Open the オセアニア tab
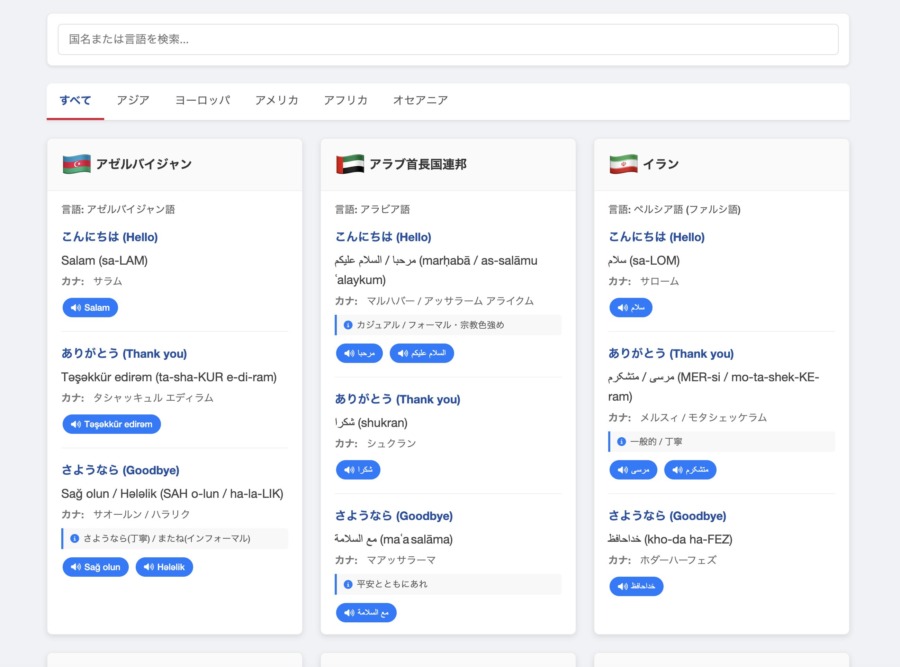This screenshot has height=667, width=900. click(x=420, y=100)
